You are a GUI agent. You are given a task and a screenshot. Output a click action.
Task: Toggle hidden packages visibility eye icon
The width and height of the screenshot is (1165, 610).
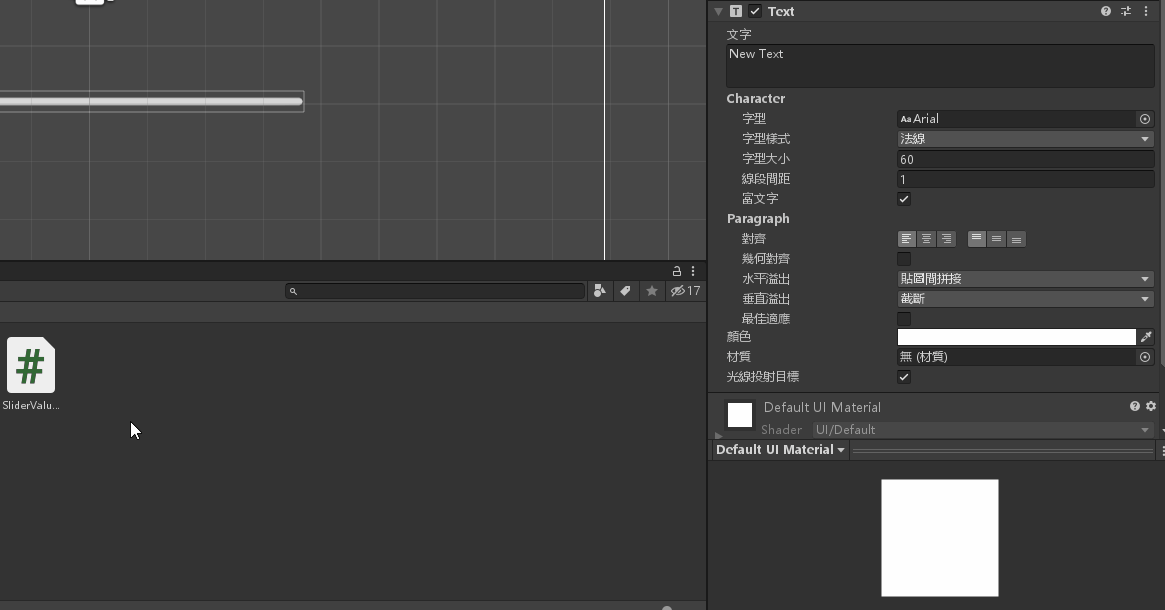pyautogui.click(x=679, y=291)
